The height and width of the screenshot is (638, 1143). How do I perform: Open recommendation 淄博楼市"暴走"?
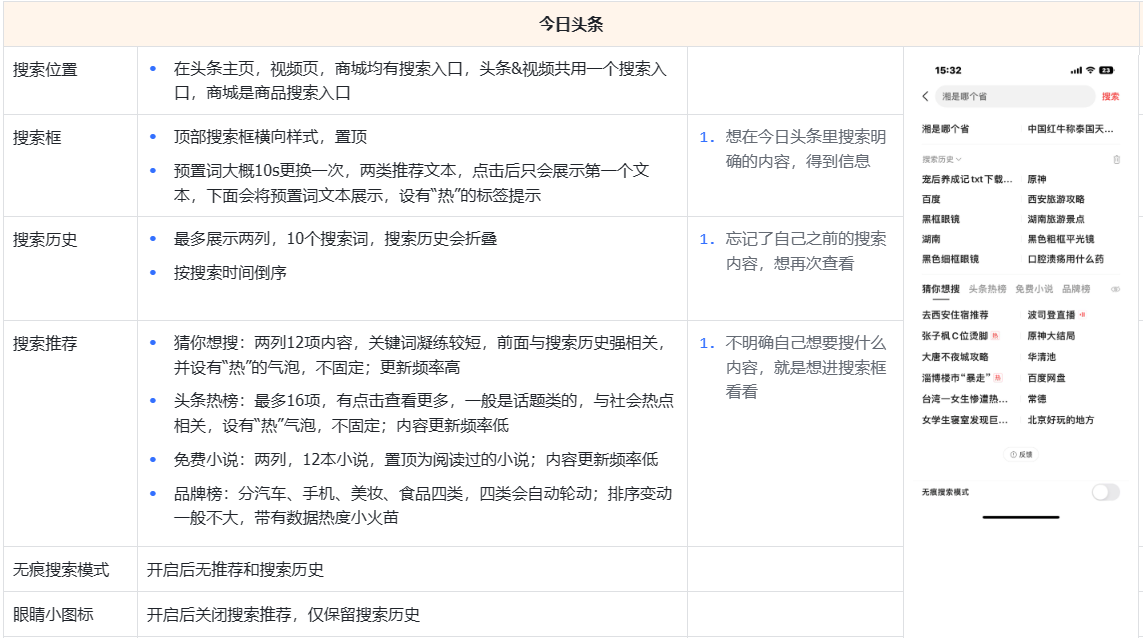click(x=956, y=378)
